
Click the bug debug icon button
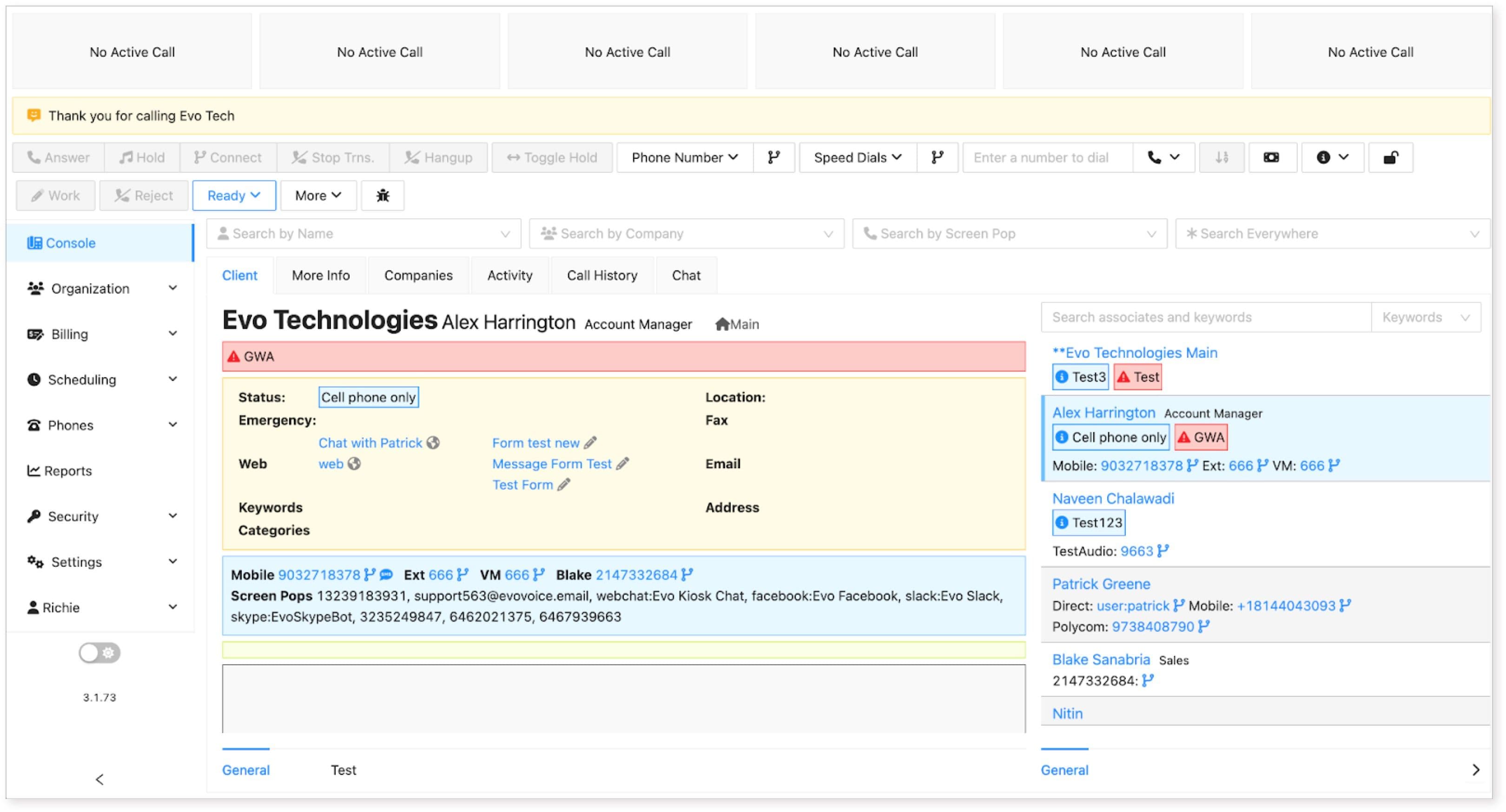pyautogui.click(x=383, y=195)
